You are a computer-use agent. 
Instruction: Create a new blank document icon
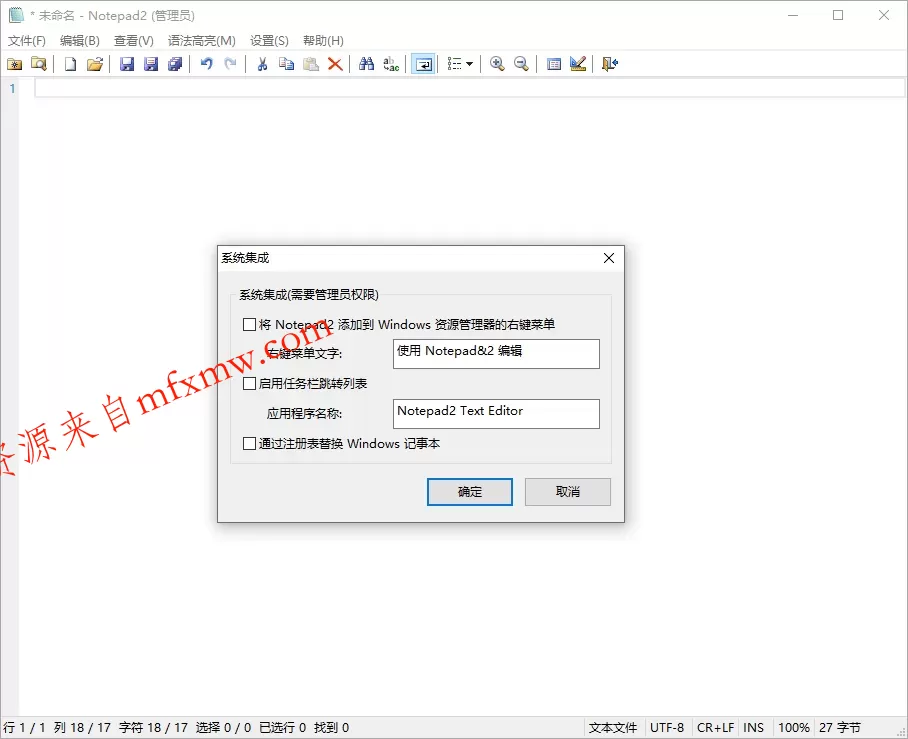click(x=71, y=64)
